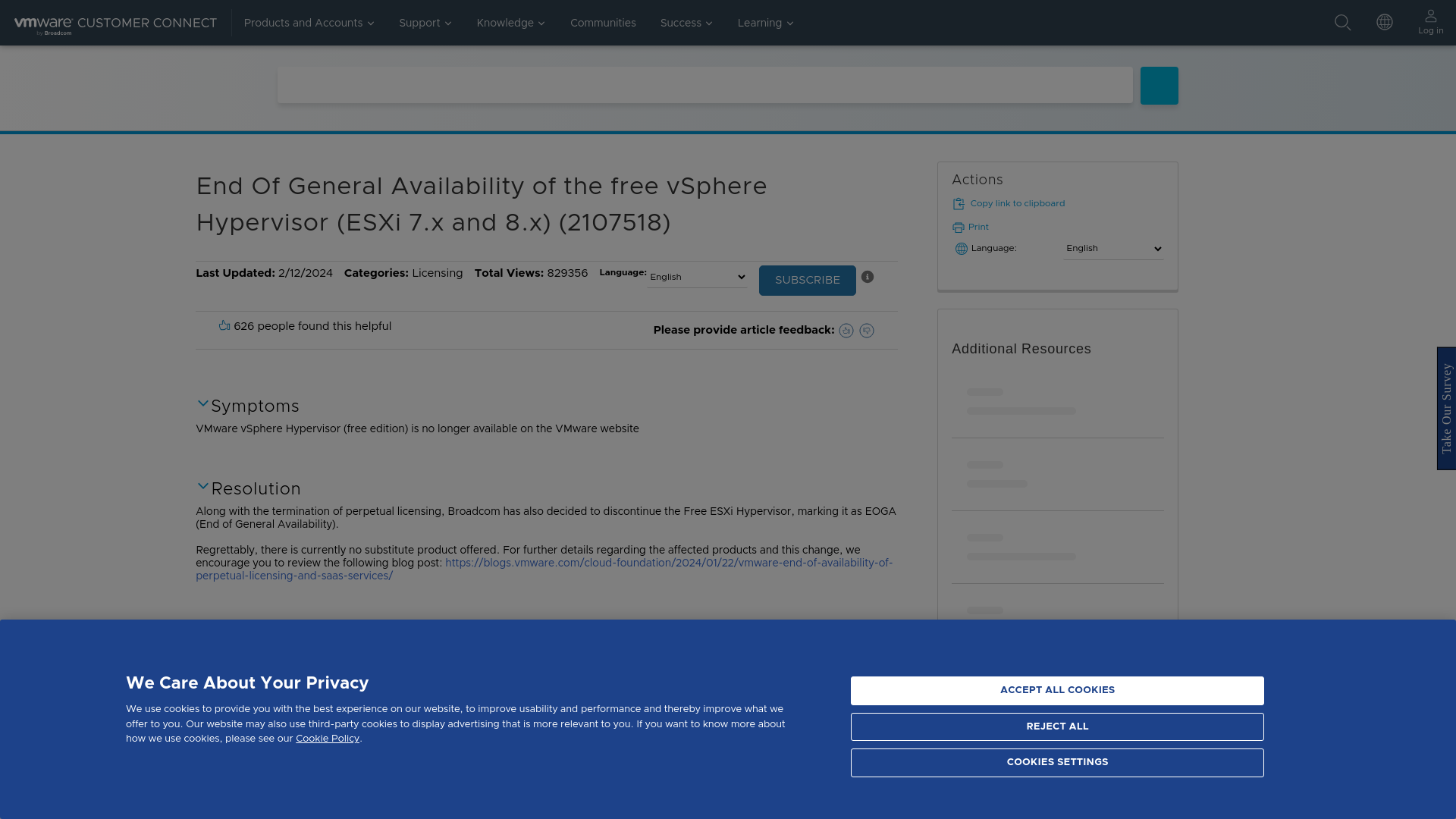Click the printer icon in Actions
This screenshot has width=1456, height=819.
pos(959,227)
